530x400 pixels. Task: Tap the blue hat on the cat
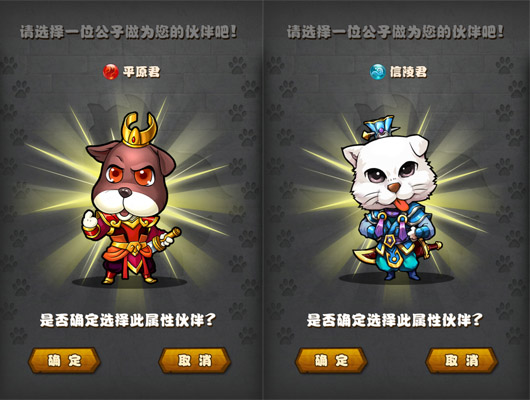382,127
